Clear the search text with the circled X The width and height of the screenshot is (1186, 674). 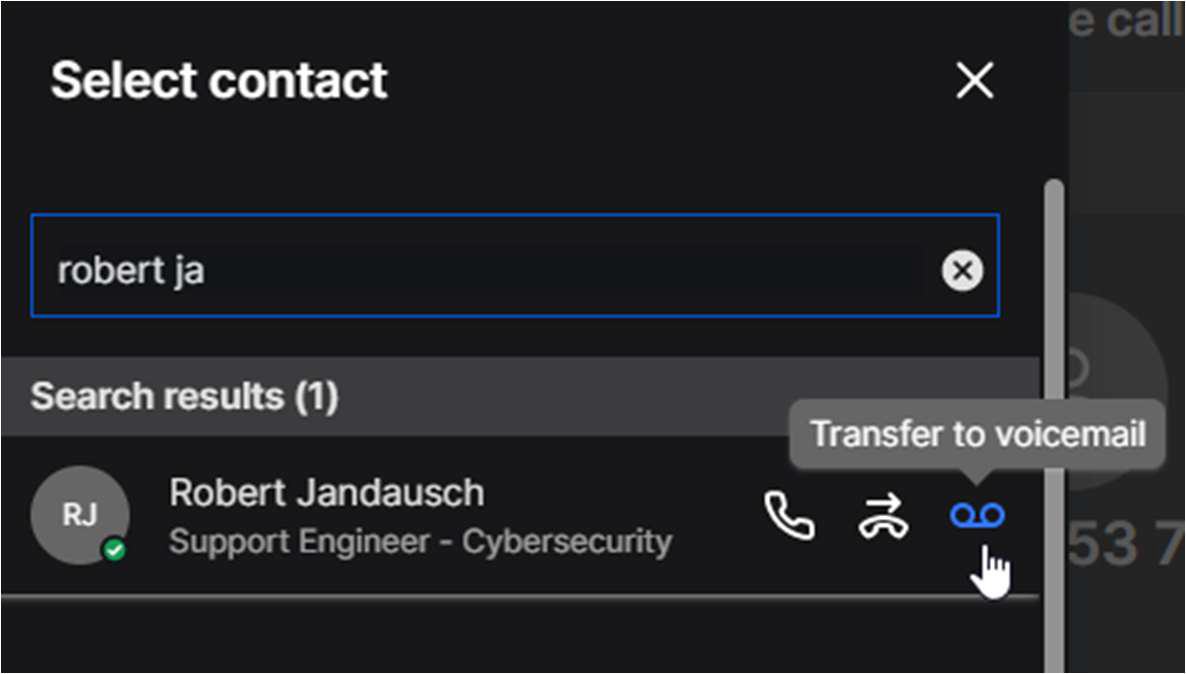click(x=962, y=270)
